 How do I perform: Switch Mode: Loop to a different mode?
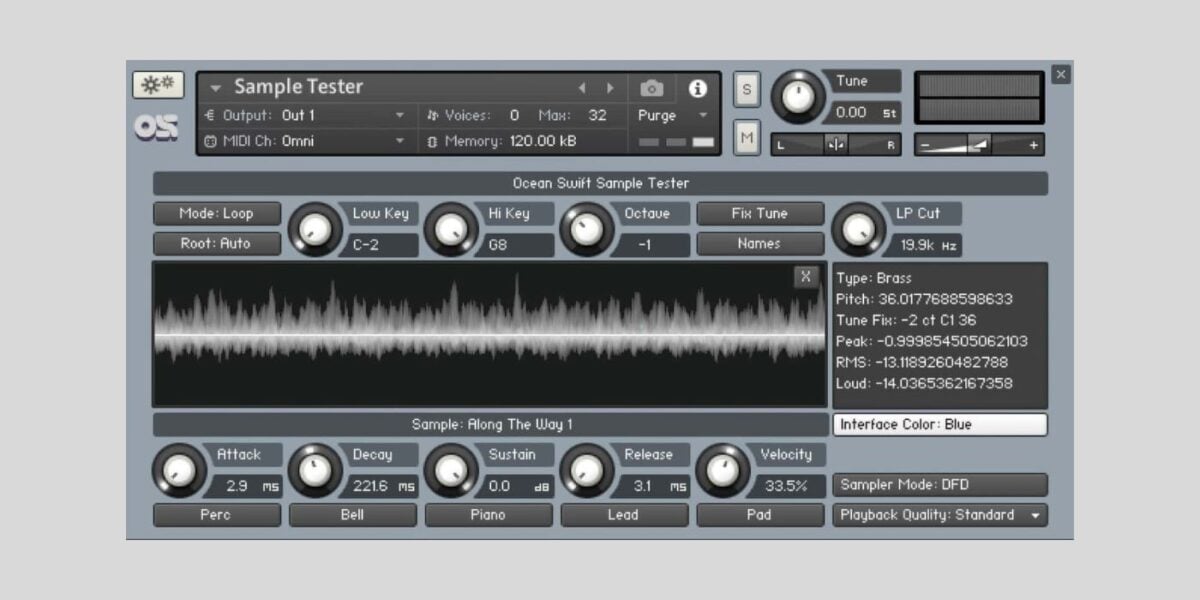click(216, 213)
